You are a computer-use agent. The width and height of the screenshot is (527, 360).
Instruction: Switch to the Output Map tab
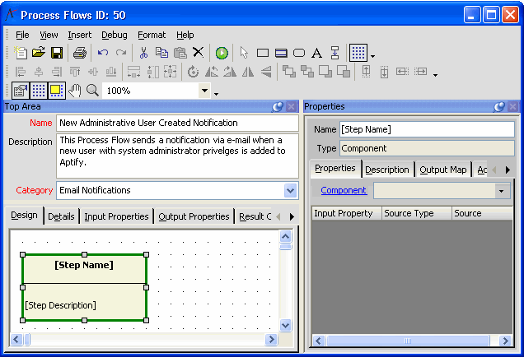(x=443, y=170)
